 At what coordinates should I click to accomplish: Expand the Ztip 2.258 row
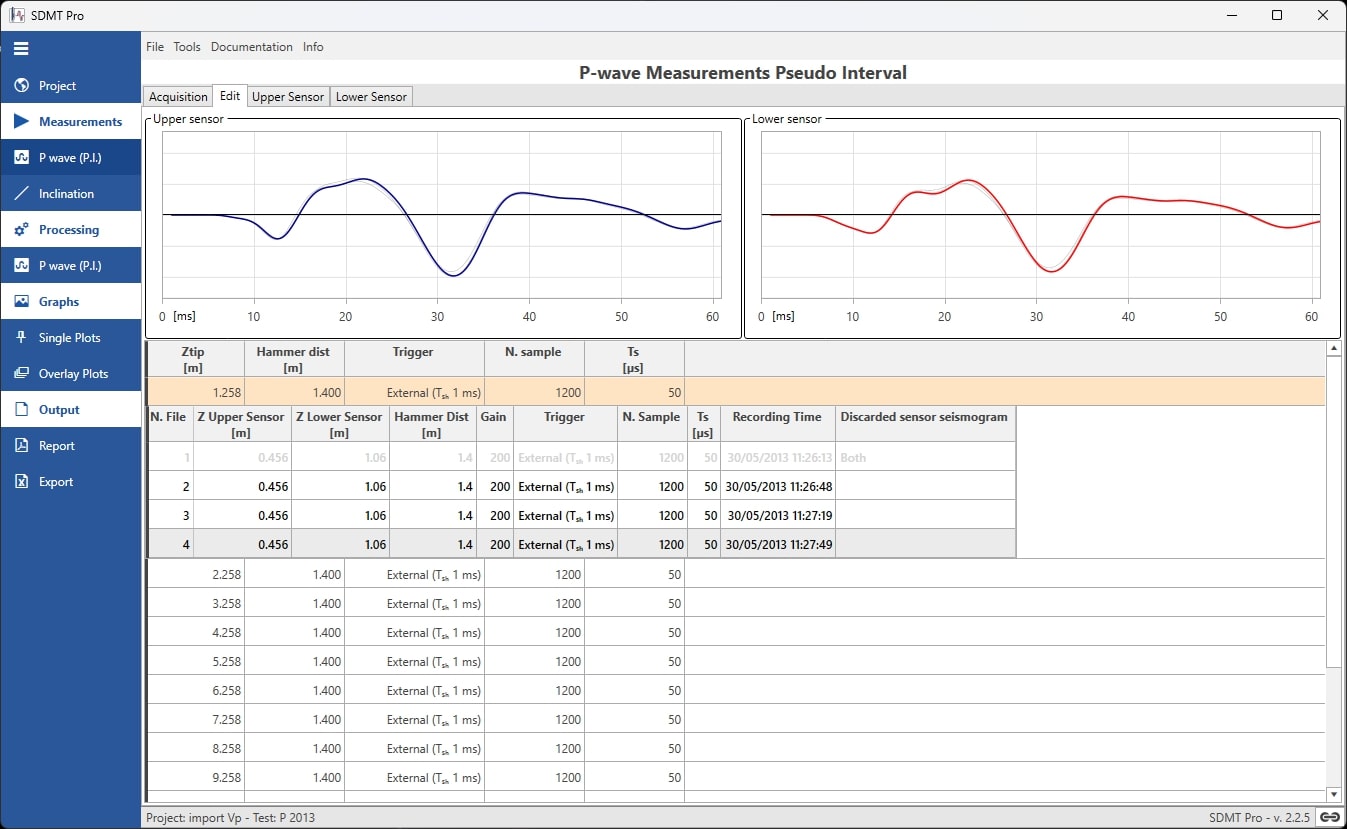[736, 575]
